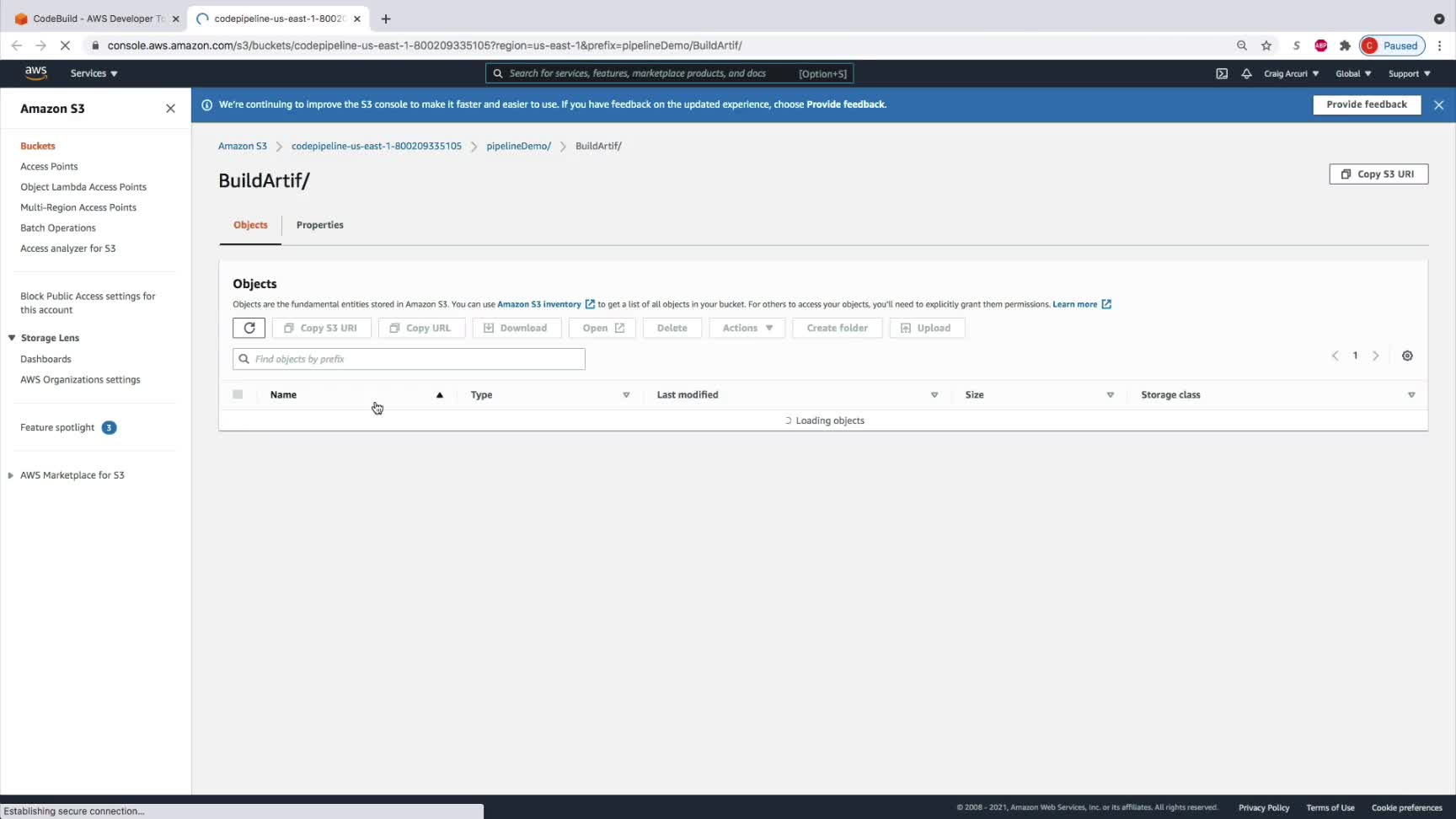Expand AWS Marketplace for S3
Viewport: 1456px width, 819px height.
[10, 475]
